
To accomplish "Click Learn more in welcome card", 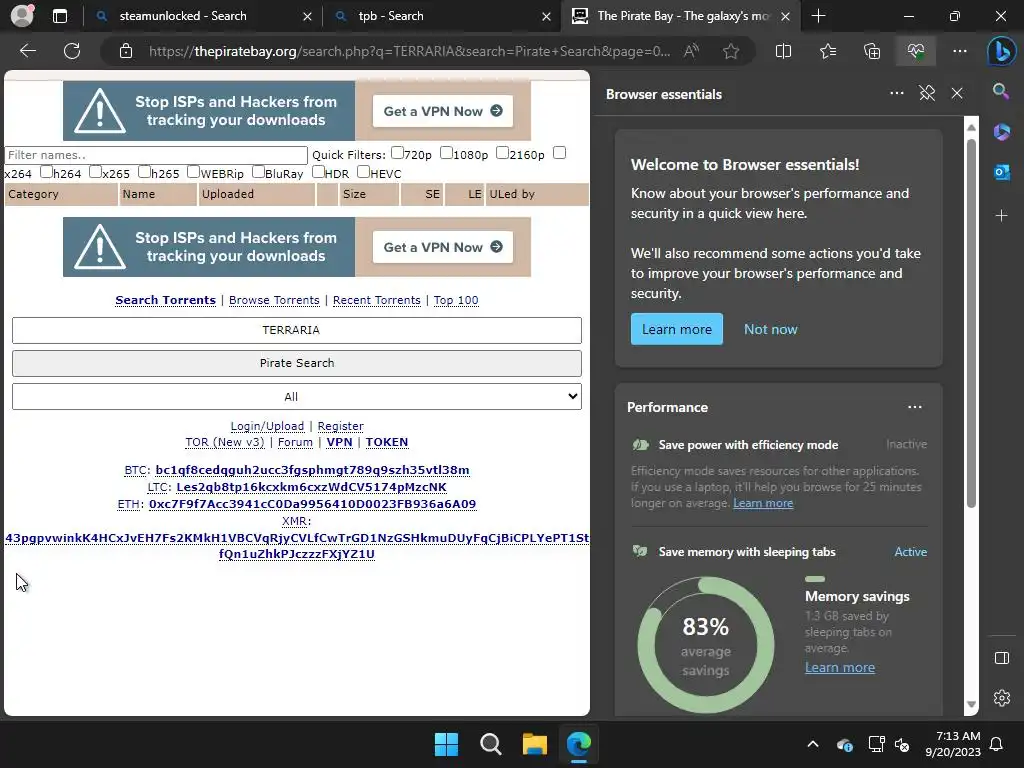I will click(x=677, y=329).
